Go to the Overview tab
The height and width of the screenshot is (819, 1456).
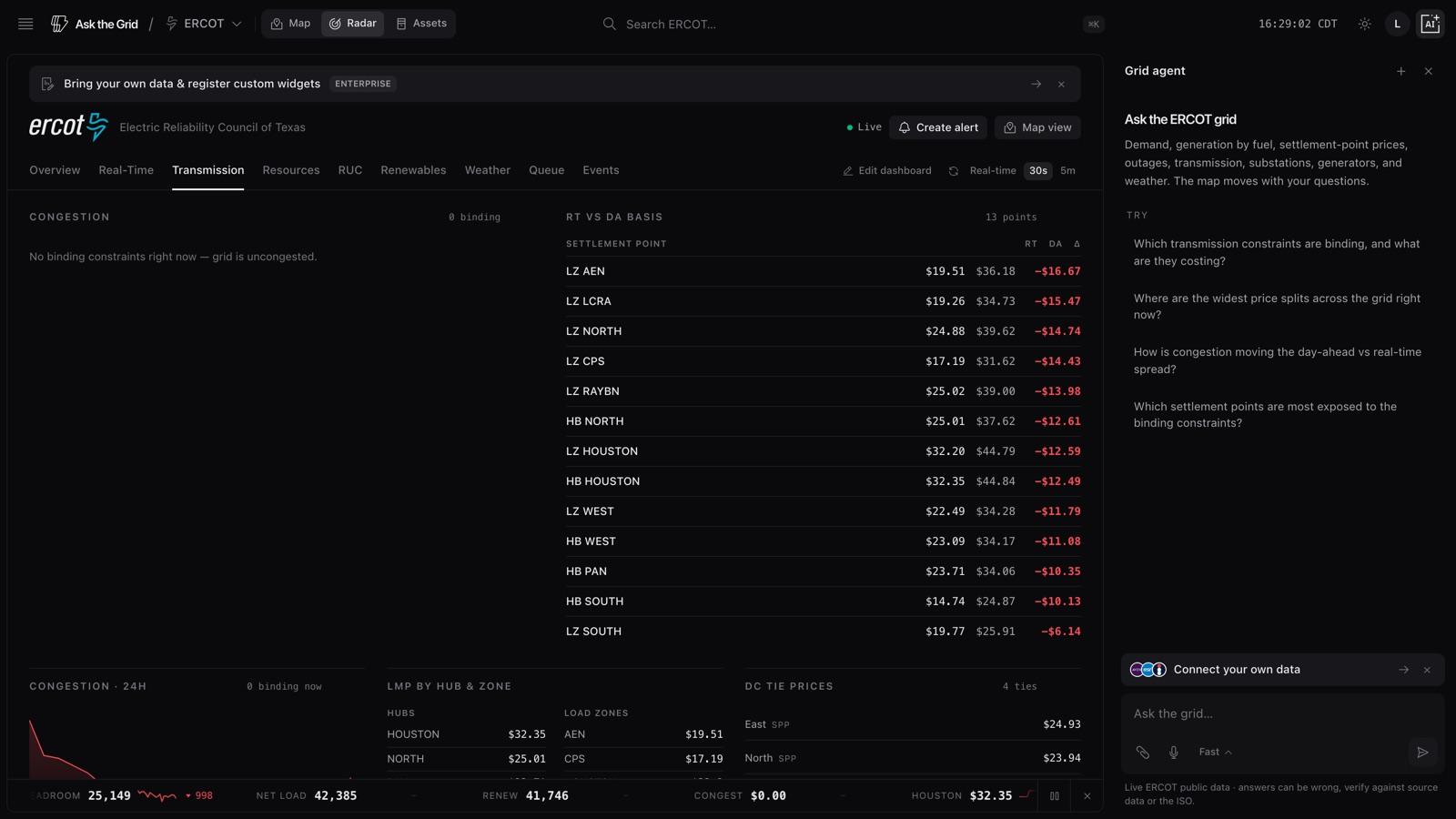coord(55,170)
